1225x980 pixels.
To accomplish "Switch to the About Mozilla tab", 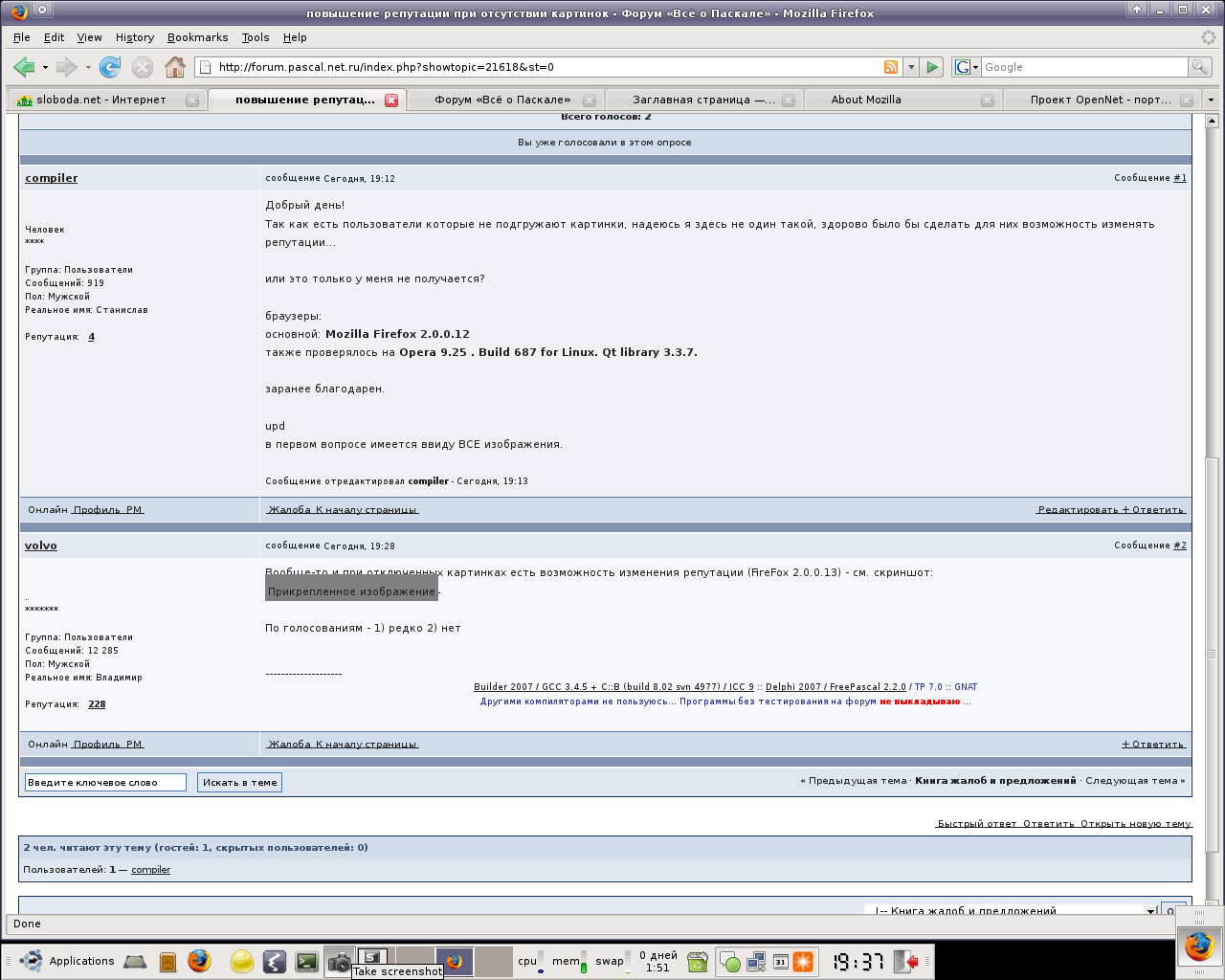I will [866, 100].
